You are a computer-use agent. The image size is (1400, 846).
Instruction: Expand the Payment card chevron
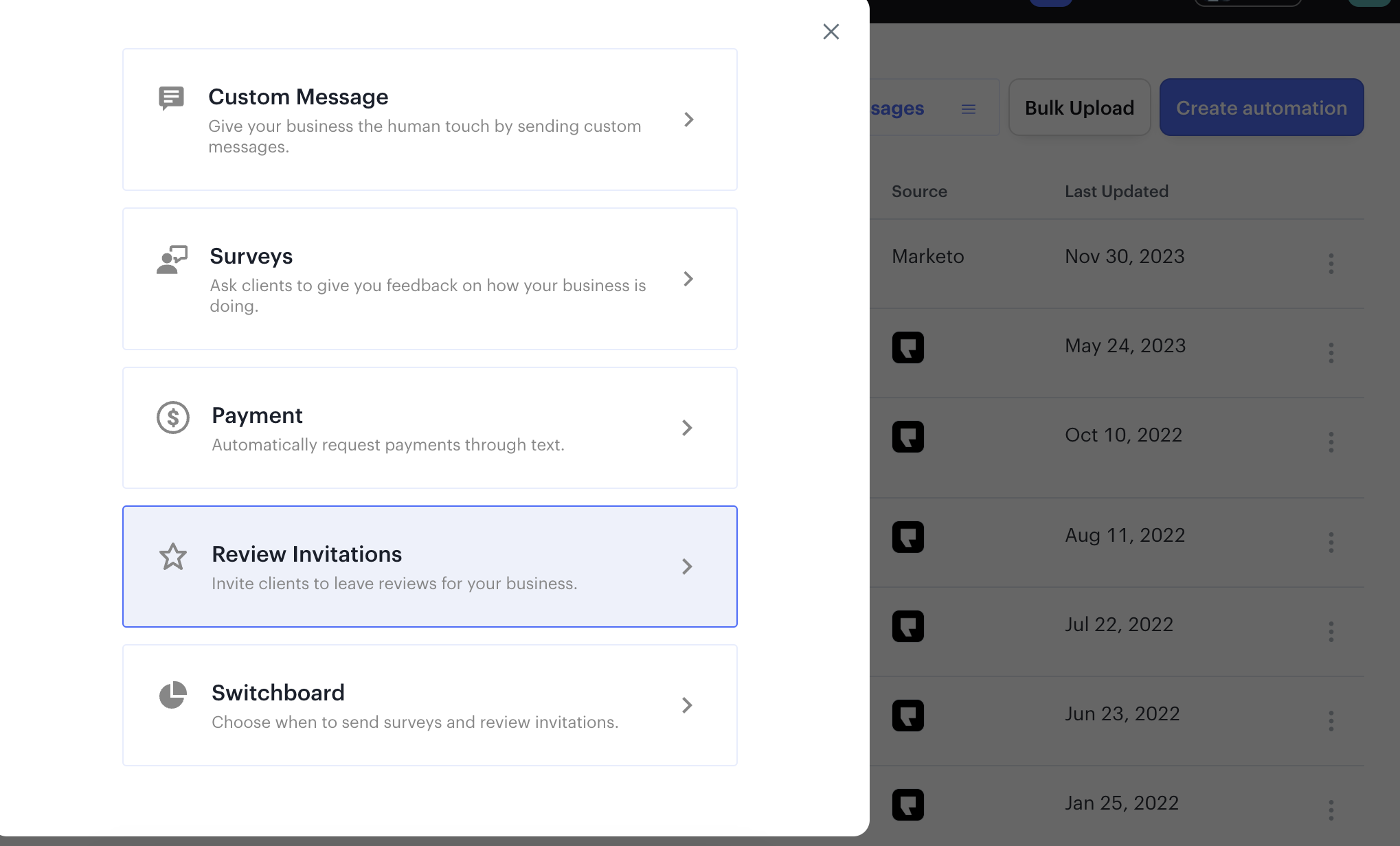pyautogui.click(x=687, y=427)
